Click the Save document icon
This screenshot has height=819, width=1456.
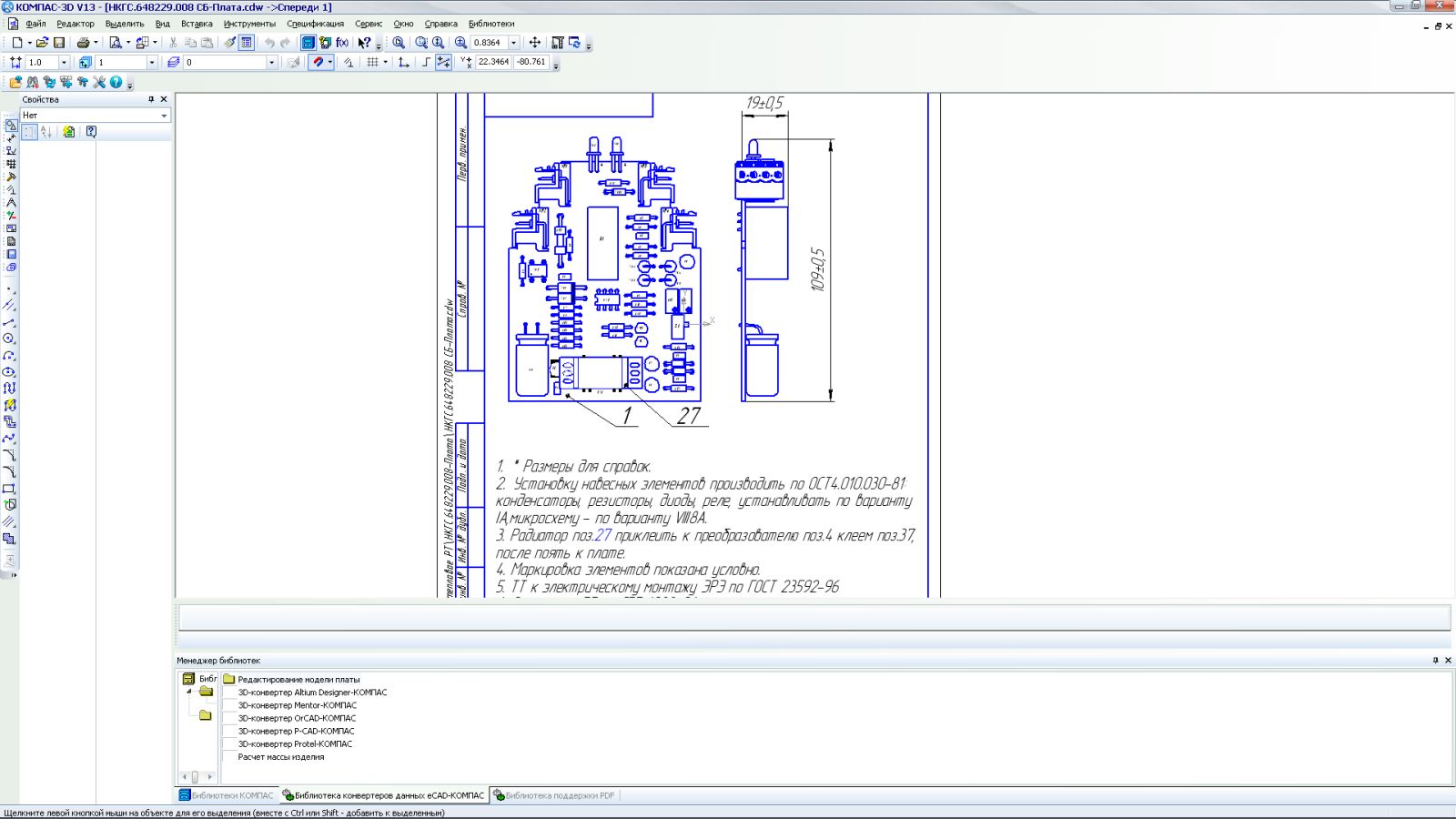tap(59, 43)
